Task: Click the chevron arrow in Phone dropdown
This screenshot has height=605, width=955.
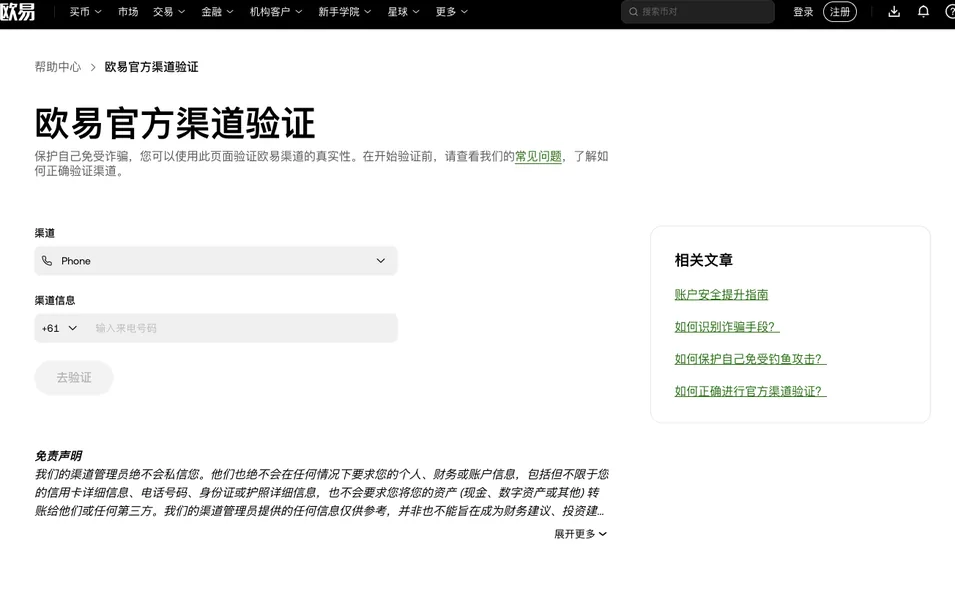Action: (381, 261)
